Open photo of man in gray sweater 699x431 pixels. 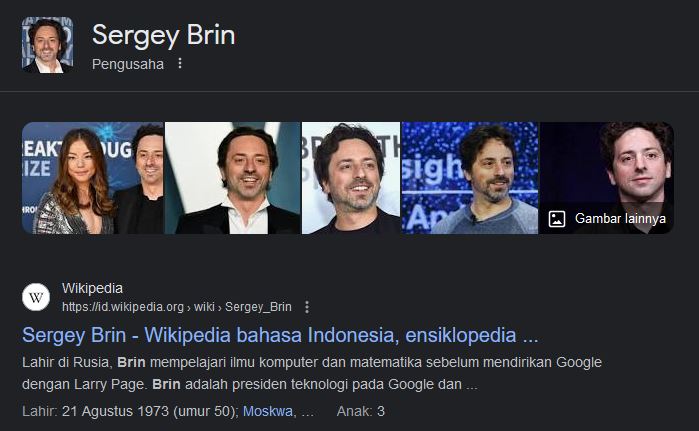470,178
